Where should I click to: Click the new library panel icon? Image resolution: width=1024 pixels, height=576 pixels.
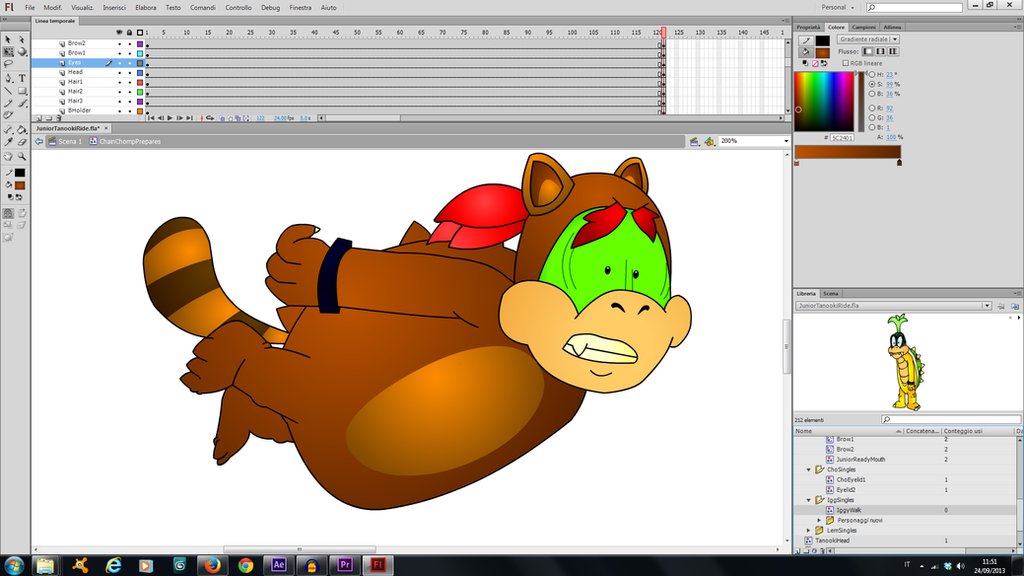click(1015, 306)
